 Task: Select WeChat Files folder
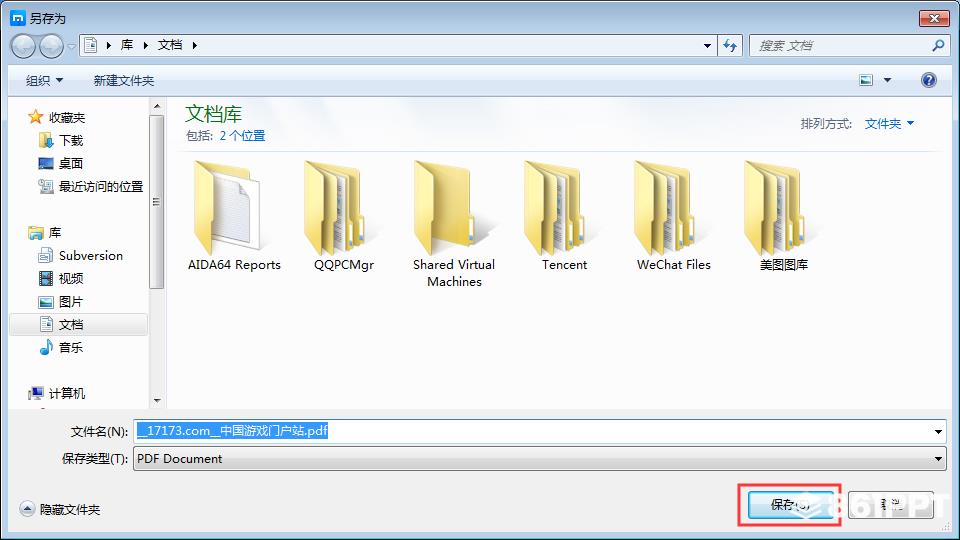(673, 216)
